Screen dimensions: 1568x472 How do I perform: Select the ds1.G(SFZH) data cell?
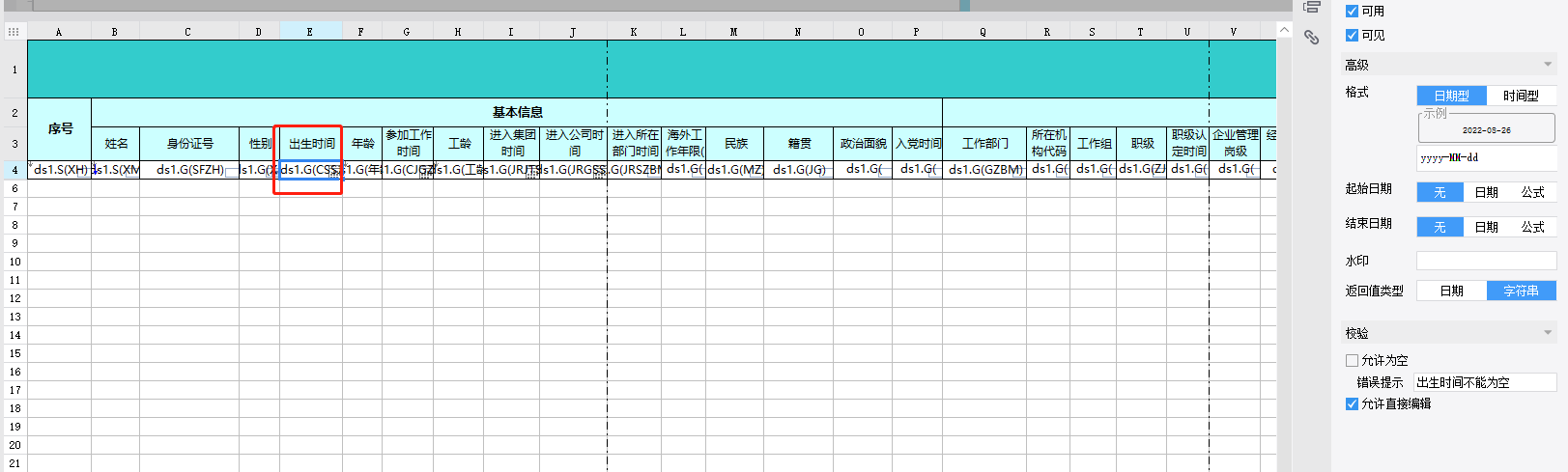point(189,170)
